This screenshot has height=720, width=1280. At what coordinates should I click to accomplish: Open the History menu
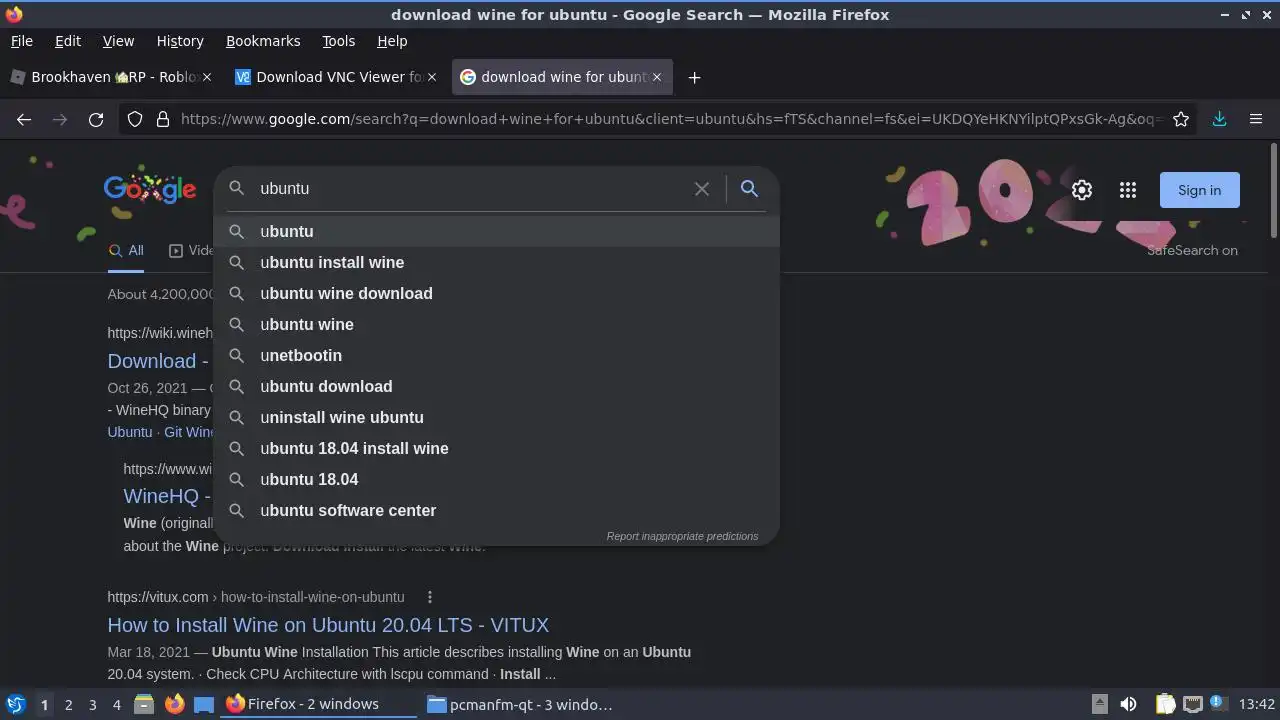[x=180, y=41]
